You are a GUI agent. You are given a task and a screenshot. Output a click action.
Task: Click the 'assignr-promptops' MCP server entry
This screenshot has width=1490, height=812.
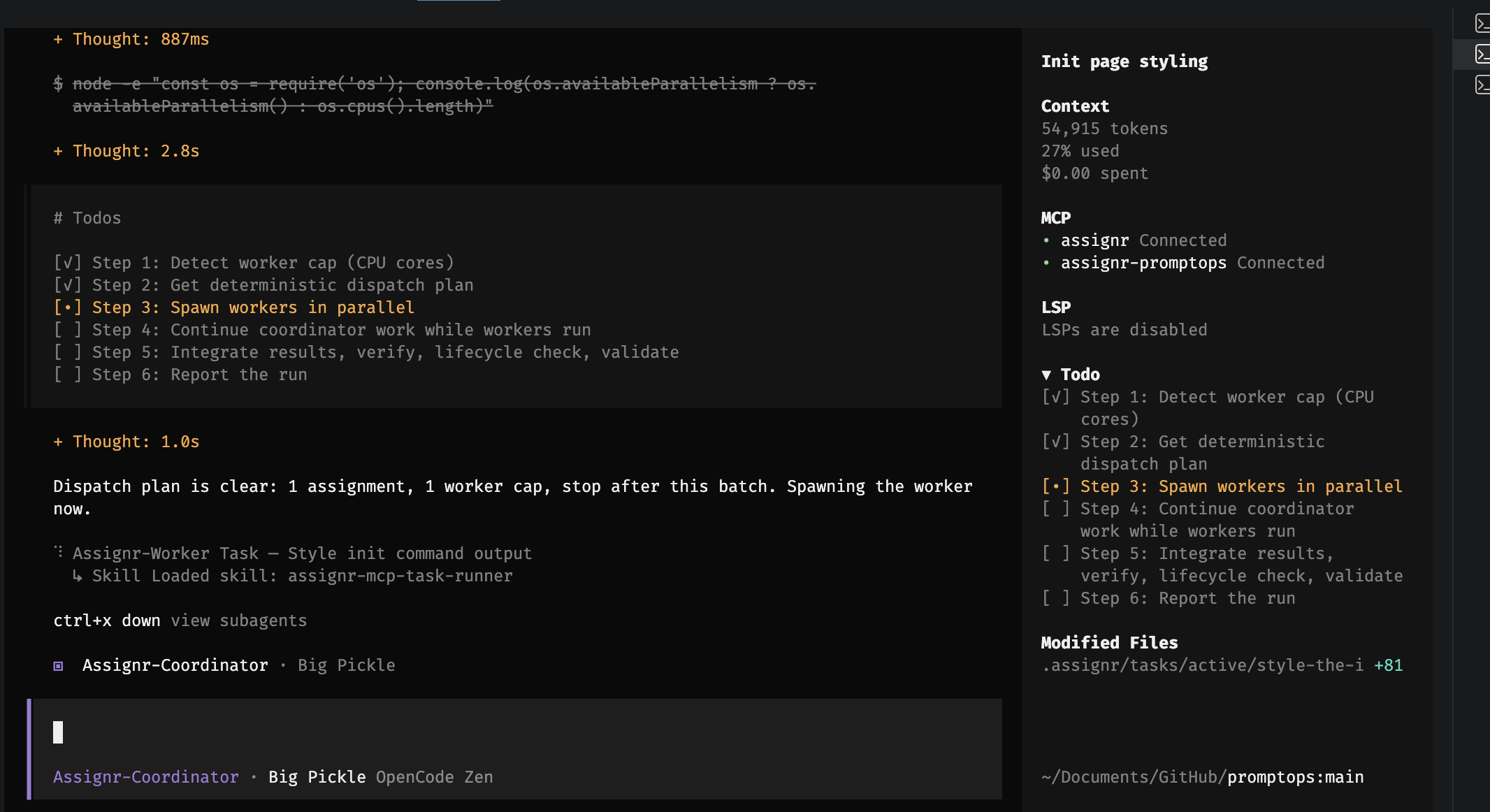1144,263
